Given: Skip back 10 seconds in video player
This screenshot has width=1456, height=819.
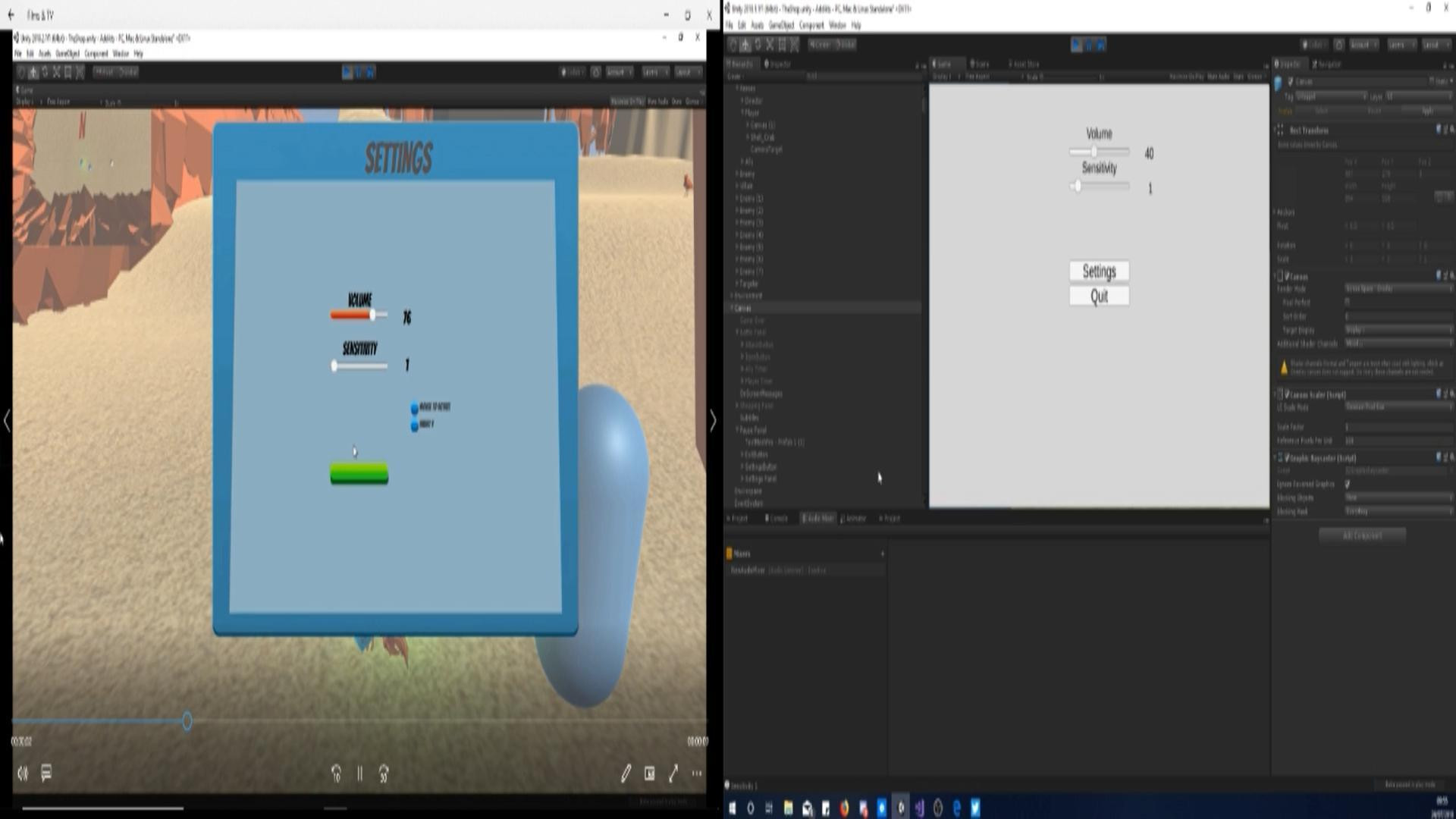Looking at the screenshot, I should pos(337,773).
